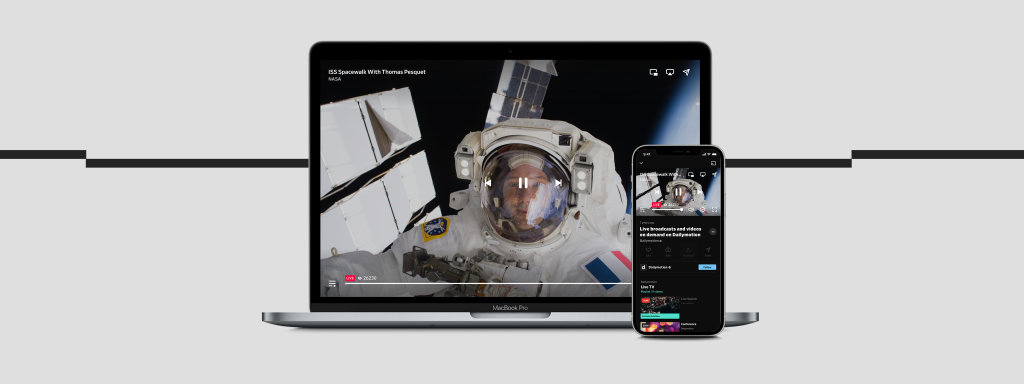Pause the video on the laptop player
Image resolution: width=1024 pixels, height=384 pixels.
pos(522,183)
